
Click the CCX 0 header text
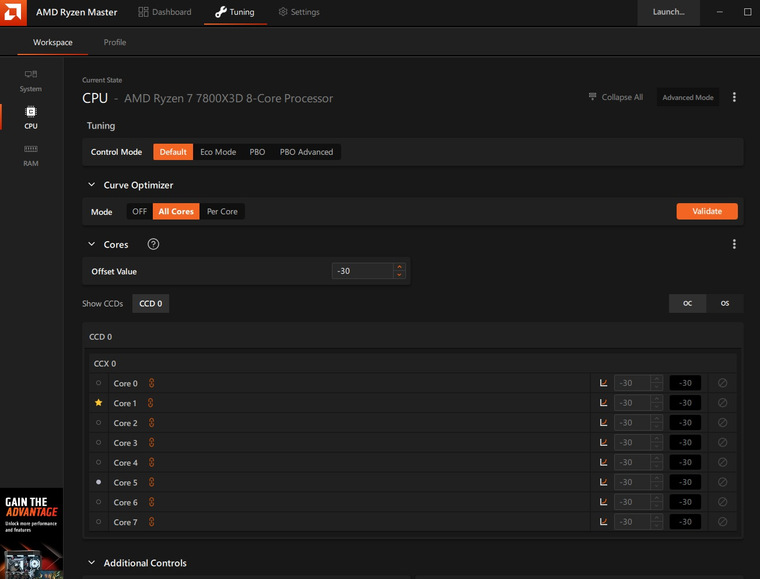point(105,363)
